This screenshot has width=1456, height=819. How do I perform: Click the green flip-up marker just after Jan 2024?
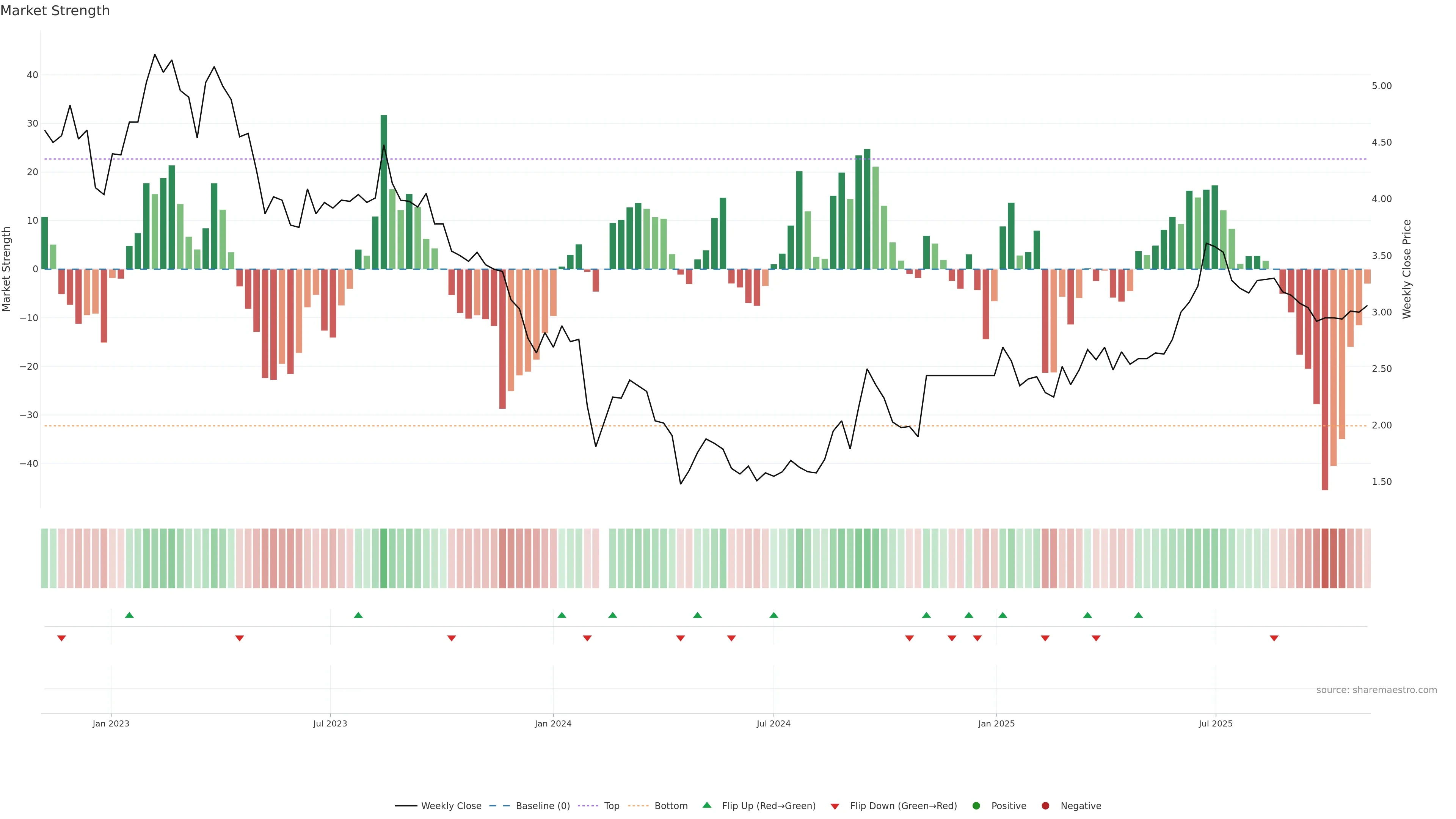[x=561, y=615]
